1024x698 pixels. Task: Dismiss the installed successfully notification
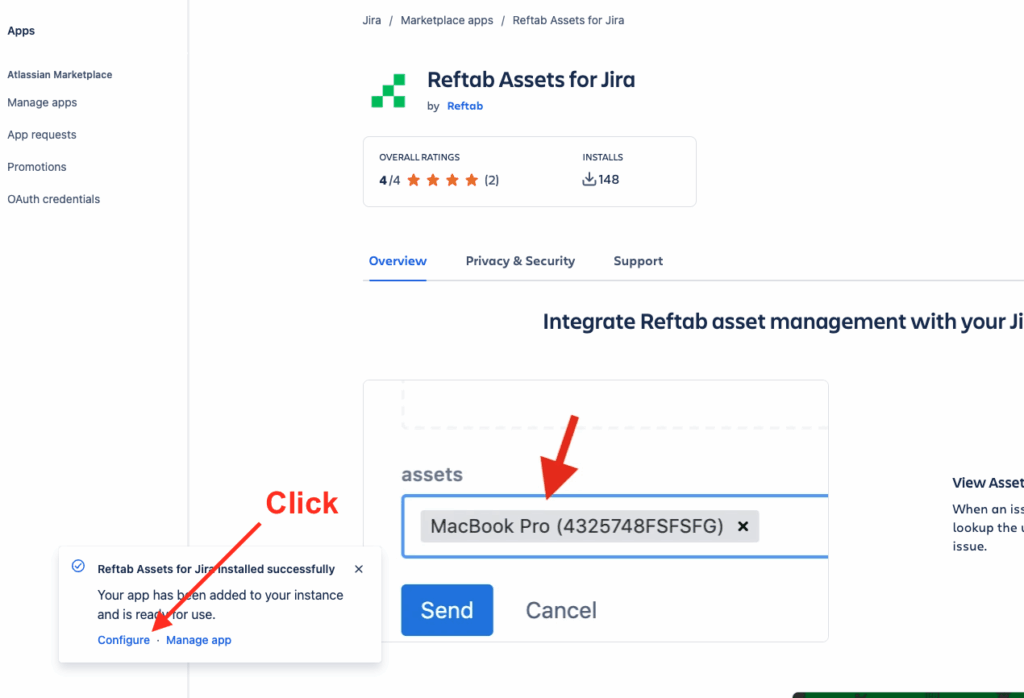(358, 568)
